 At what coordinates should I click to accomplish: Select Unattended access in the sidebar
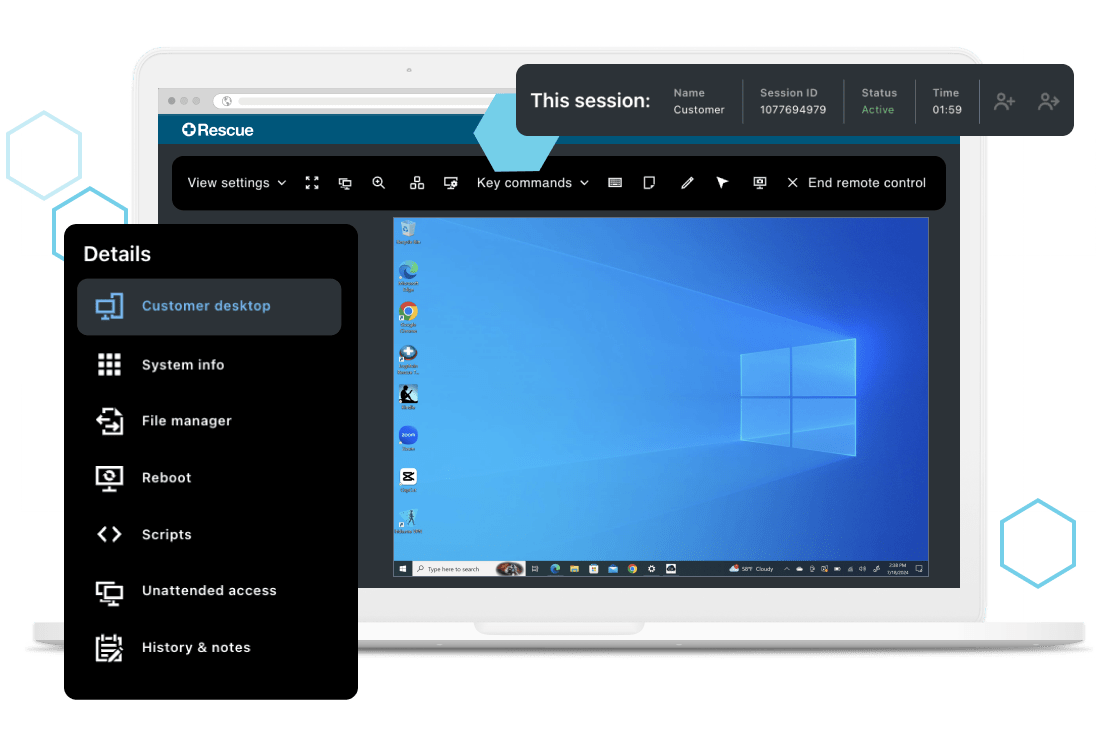pyautogui.click(x=209, y=590)
